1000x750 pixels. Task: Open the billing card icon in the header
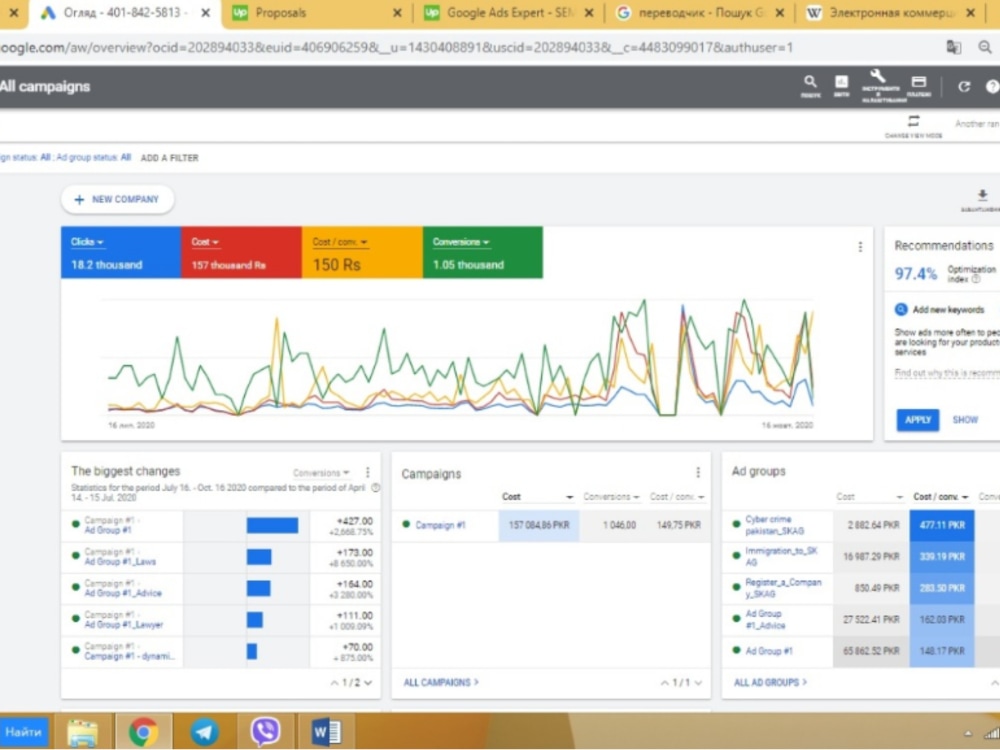(918, 85)
